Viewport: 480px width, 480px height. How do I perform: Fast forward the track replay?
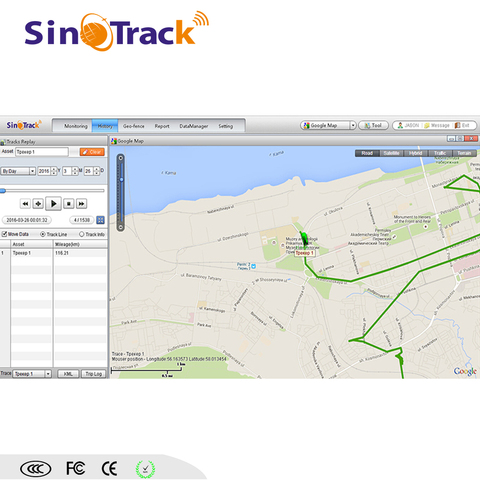[x=81, y=204]
